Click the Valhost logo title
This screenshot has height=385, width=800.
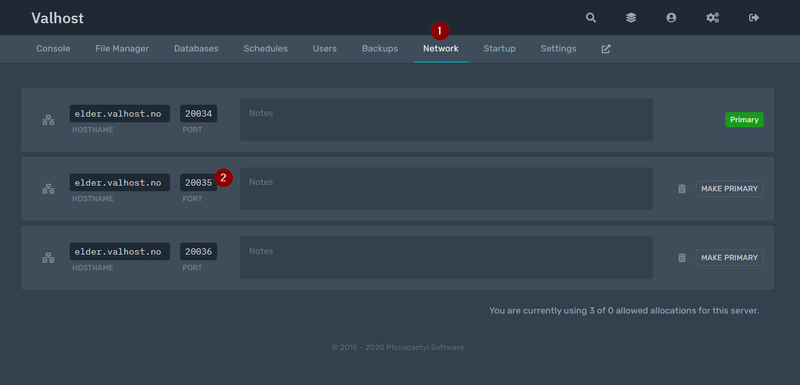pyautogui.click(x=57, y=18)
